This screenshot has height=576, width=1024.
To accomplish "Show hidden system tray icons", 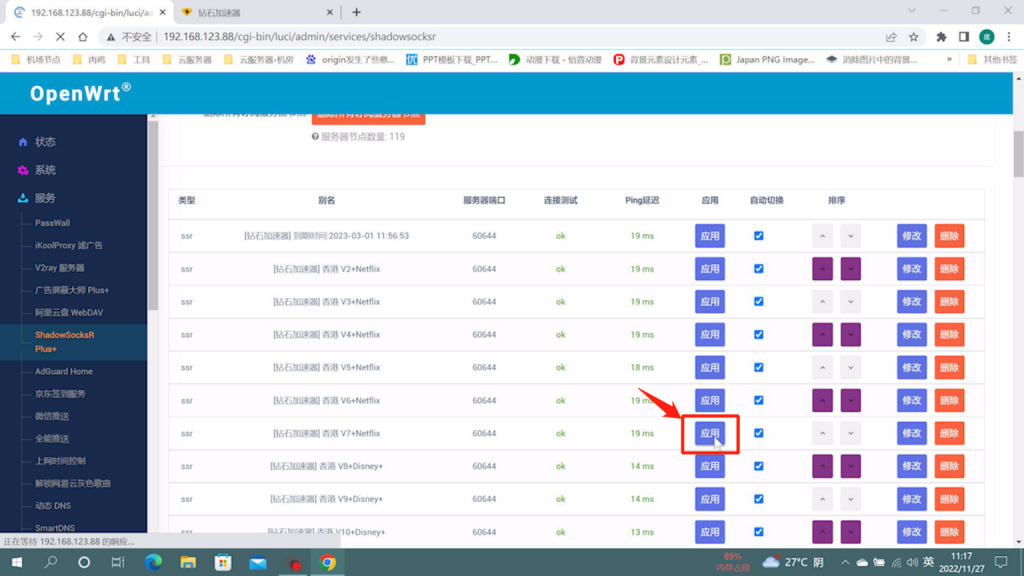I will tap(845, 562).
